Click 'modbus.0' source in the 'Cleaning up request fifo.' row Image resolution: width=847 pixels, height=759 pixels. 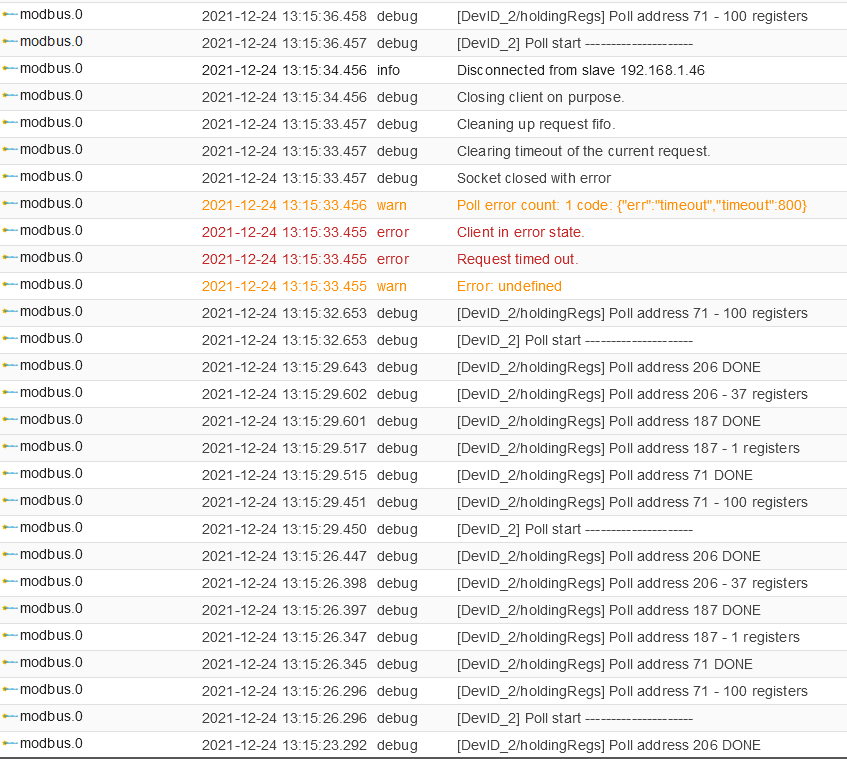(x=51, y=123)
